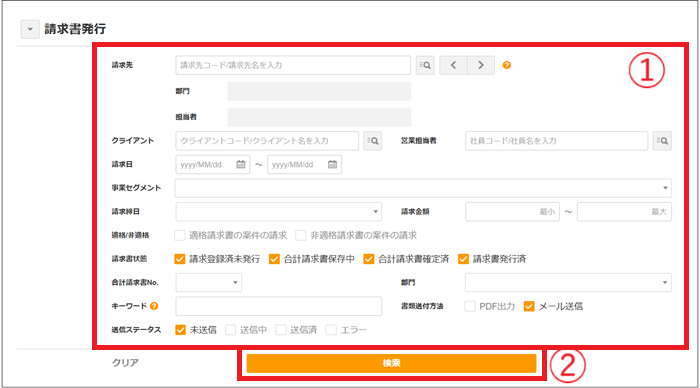Open calendar for 請求日 end date
This screenshot has height=388, width=700.
coord(332,165)
